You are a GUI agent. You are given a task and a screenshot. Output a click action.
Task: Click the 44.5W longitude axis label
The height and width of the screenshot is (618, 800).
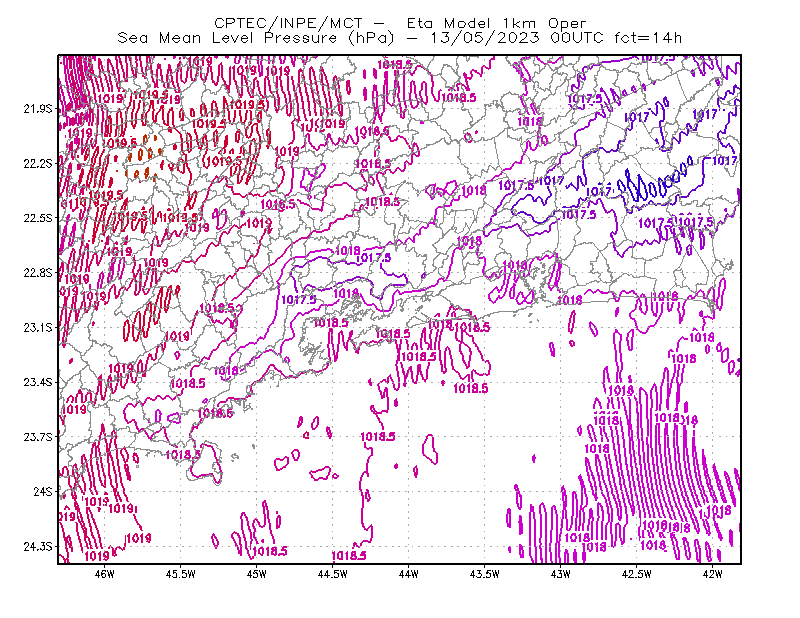[x=333, y=574]
